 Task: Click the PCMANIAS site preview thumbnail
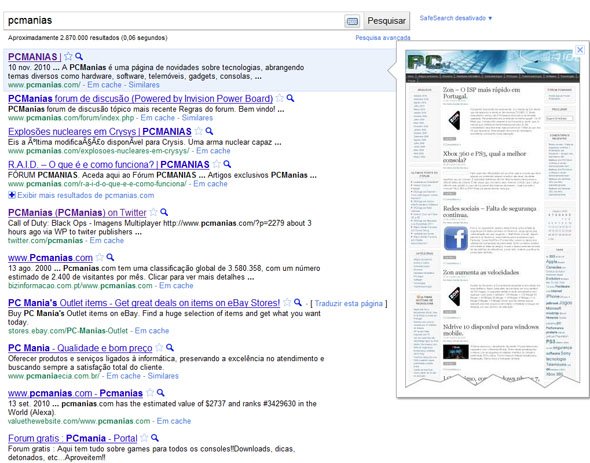pyautogui.click(x=493, y=218)
